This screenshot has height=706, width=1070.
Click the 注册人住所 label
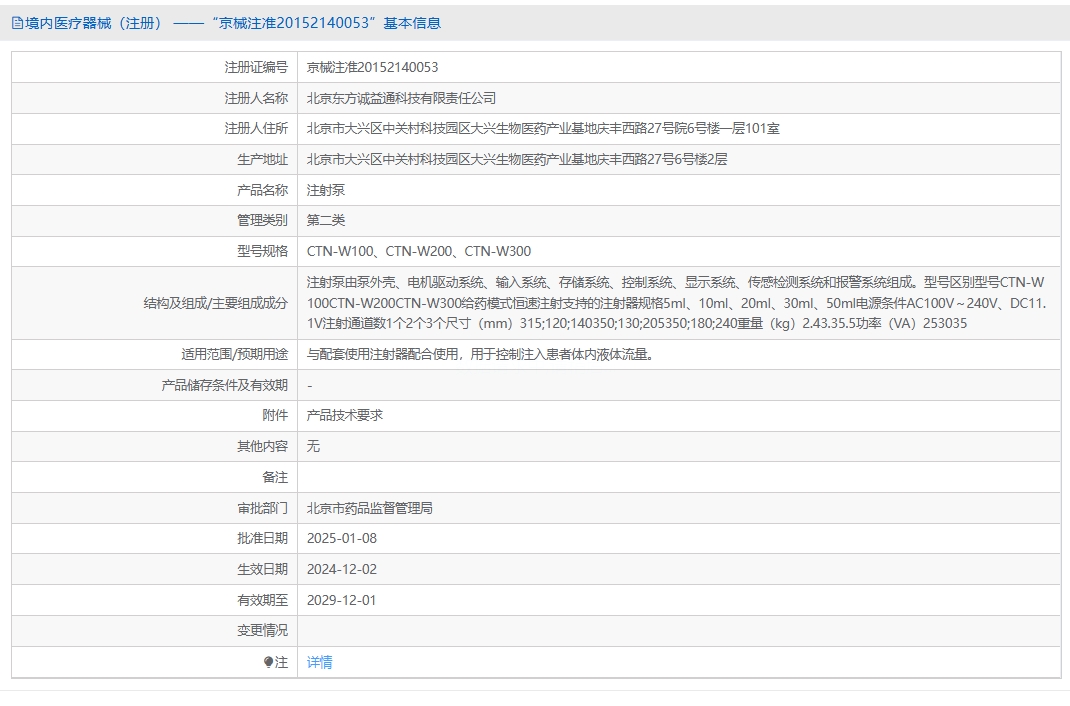pyautogui.click(x=256, y=129)
